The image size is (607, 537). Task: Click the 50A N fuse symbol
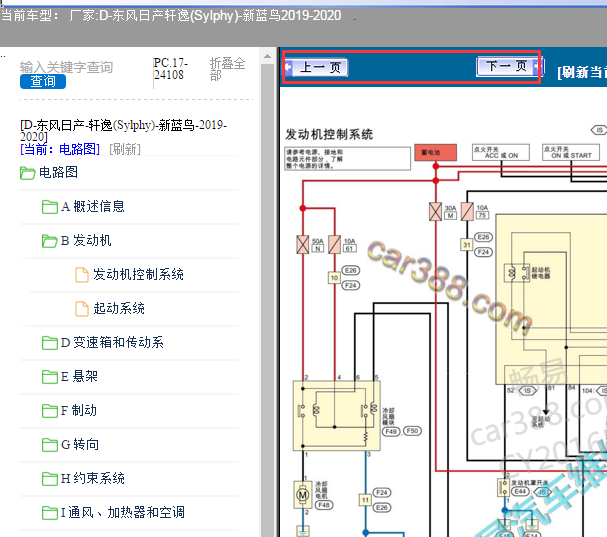pos(303,245)
